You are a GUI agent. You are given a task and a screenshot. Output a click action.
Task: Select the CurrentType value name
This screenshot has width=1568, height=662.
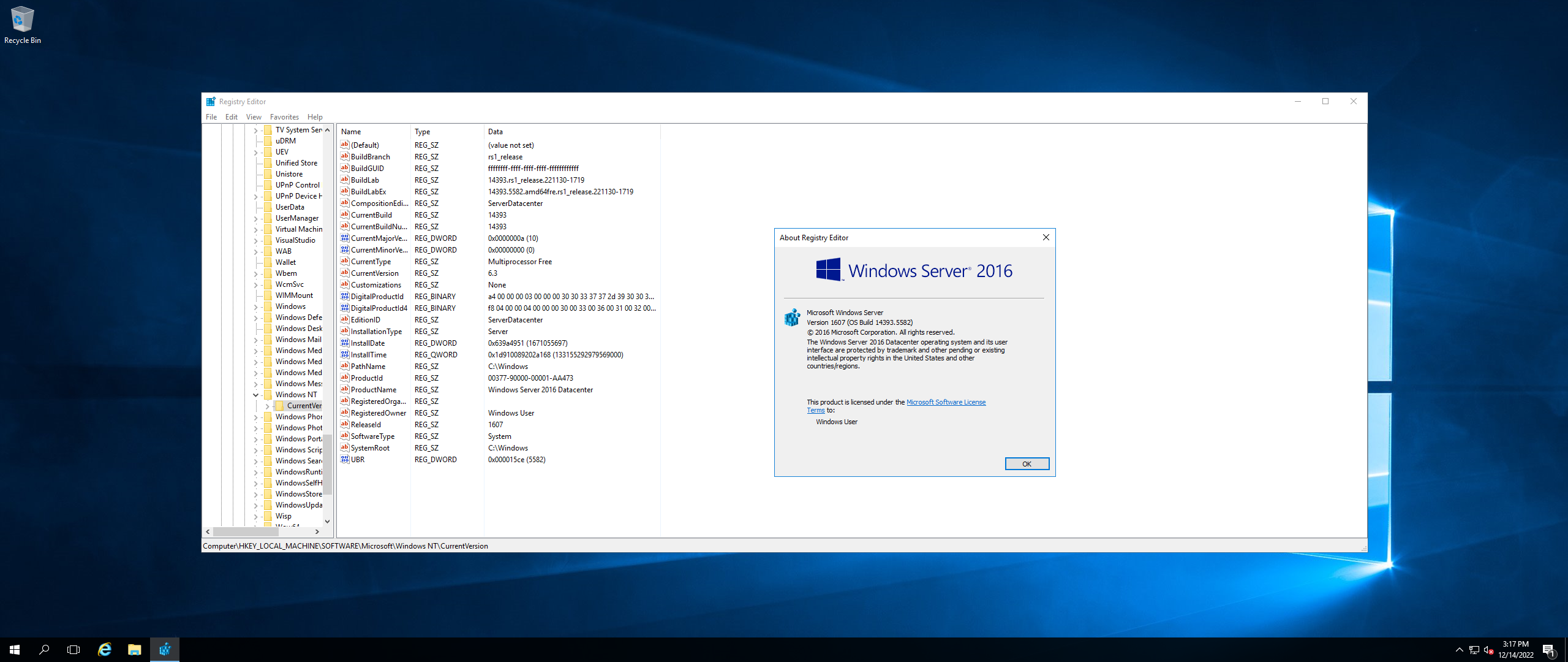[371, 262]
